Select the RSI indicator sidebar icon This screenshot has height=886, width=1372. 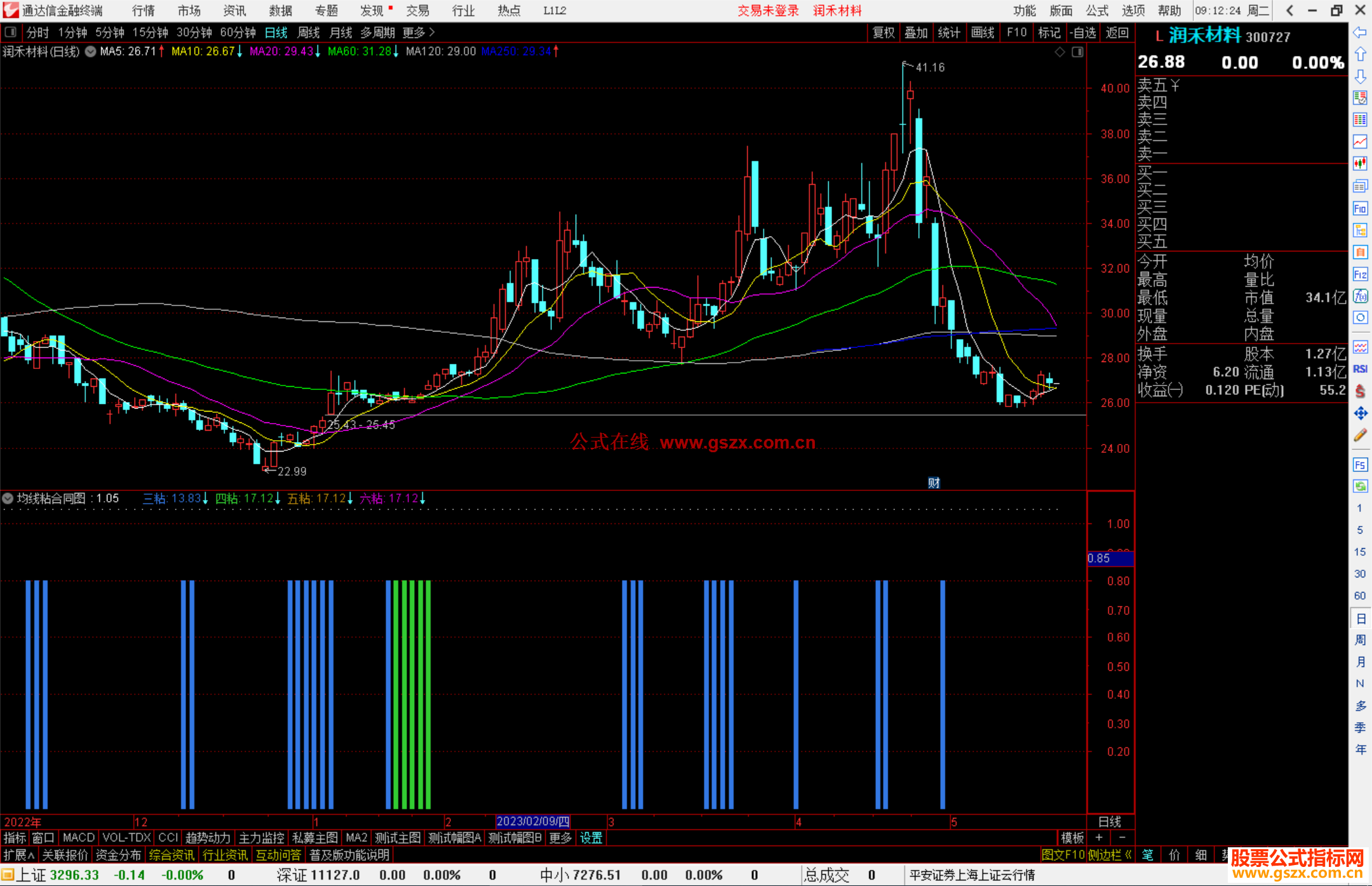1360,369
